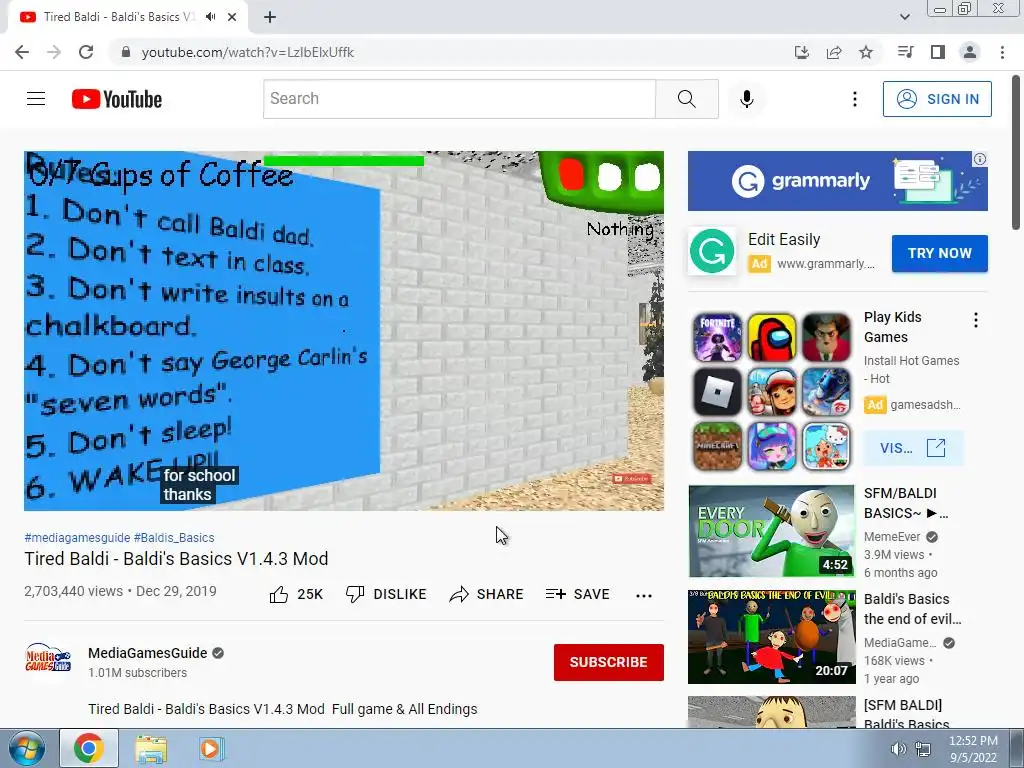Screen dimensions: 1024x768
Task: Click the Sign In button
Action: [937, 99]
